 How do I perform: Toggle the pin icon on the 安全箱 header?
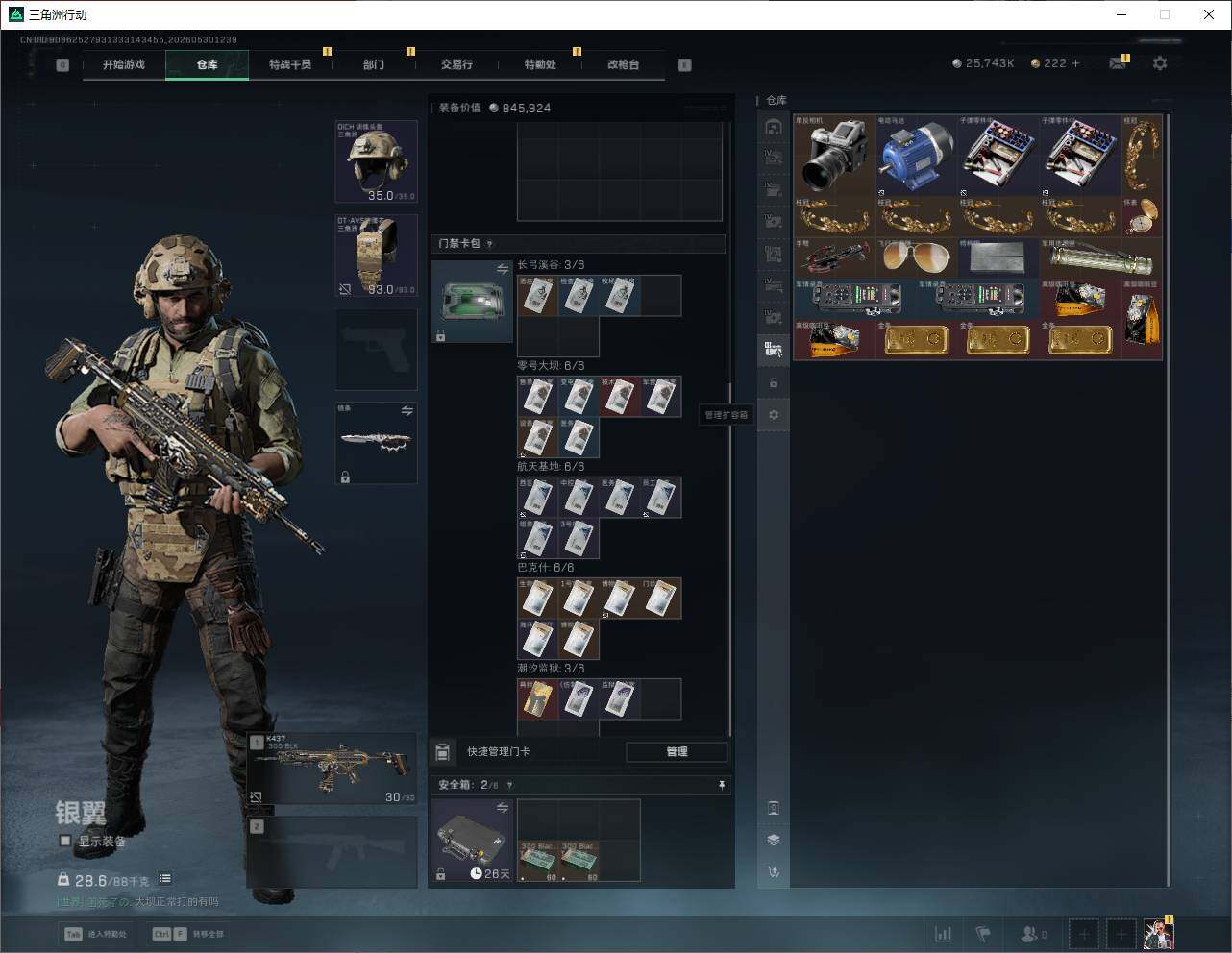(722, 785)
